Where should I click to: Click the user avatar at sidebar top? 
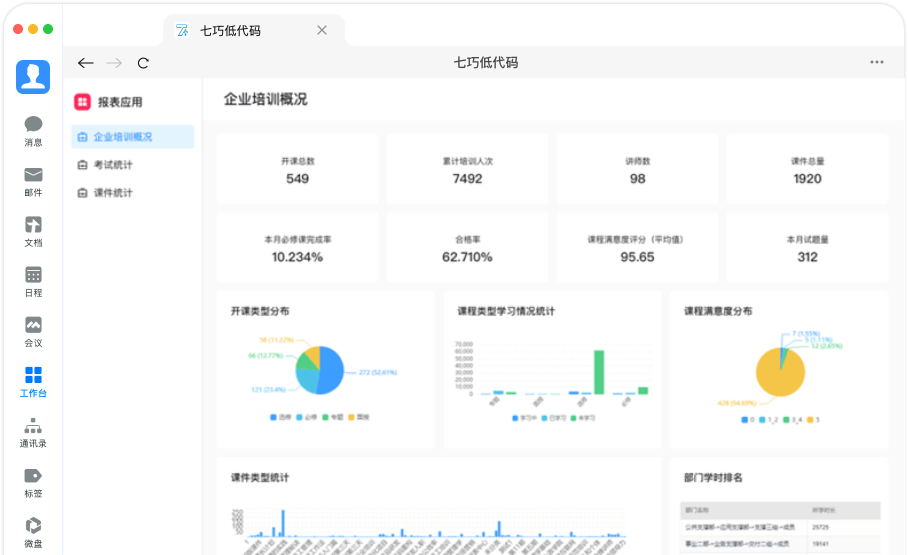(33, 77)
